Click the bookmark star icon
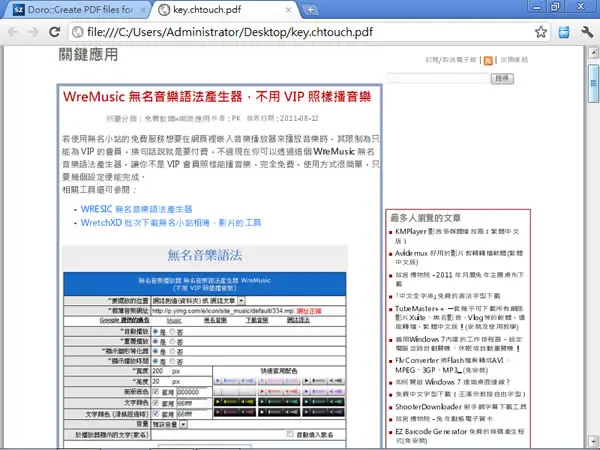600x450 pixels. tap(540, 32)
